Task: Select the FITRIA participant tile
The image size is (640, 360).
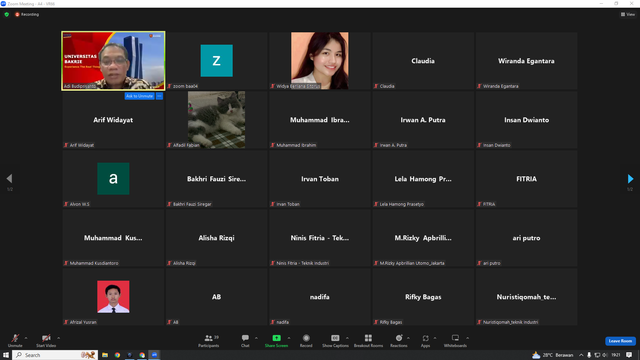Action: [x=526, y=178]
